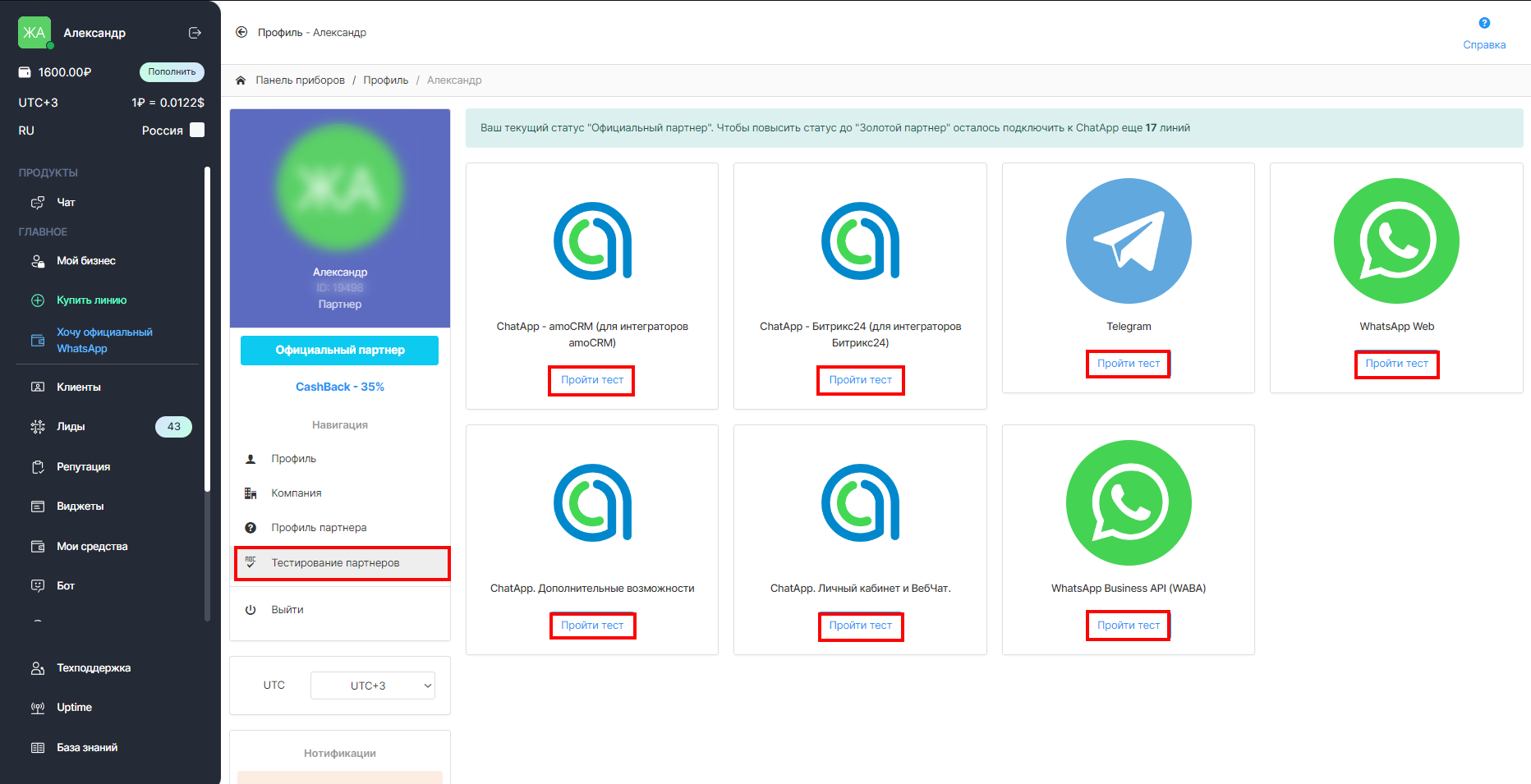The image size is (1531, 784).
Task: Click the WhatsApp Web logo icon
Action: point(1395,241)
